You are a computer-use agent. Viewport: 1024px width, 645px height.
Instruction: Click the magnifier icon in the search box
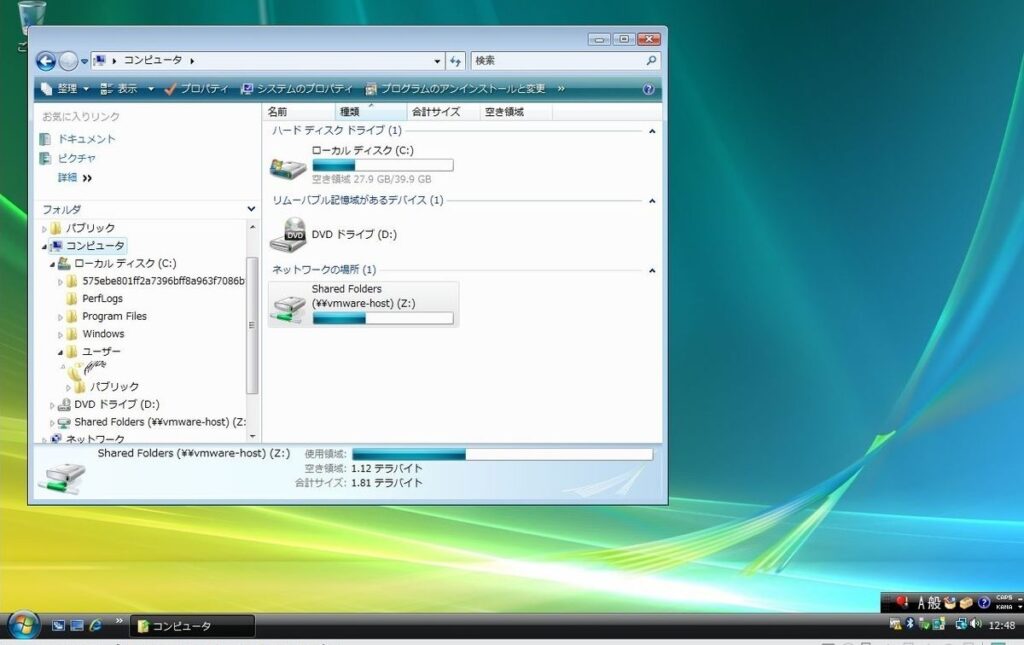(651, 61)
